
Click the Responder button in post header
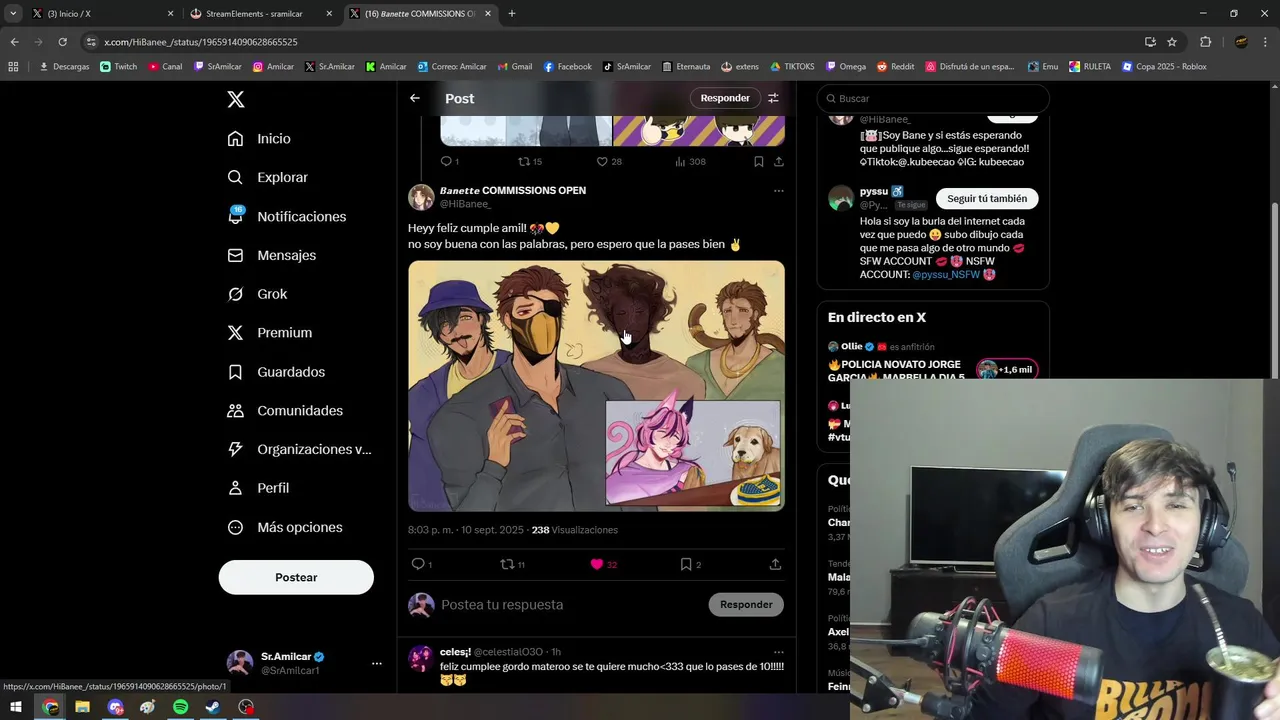coord(725,98)
